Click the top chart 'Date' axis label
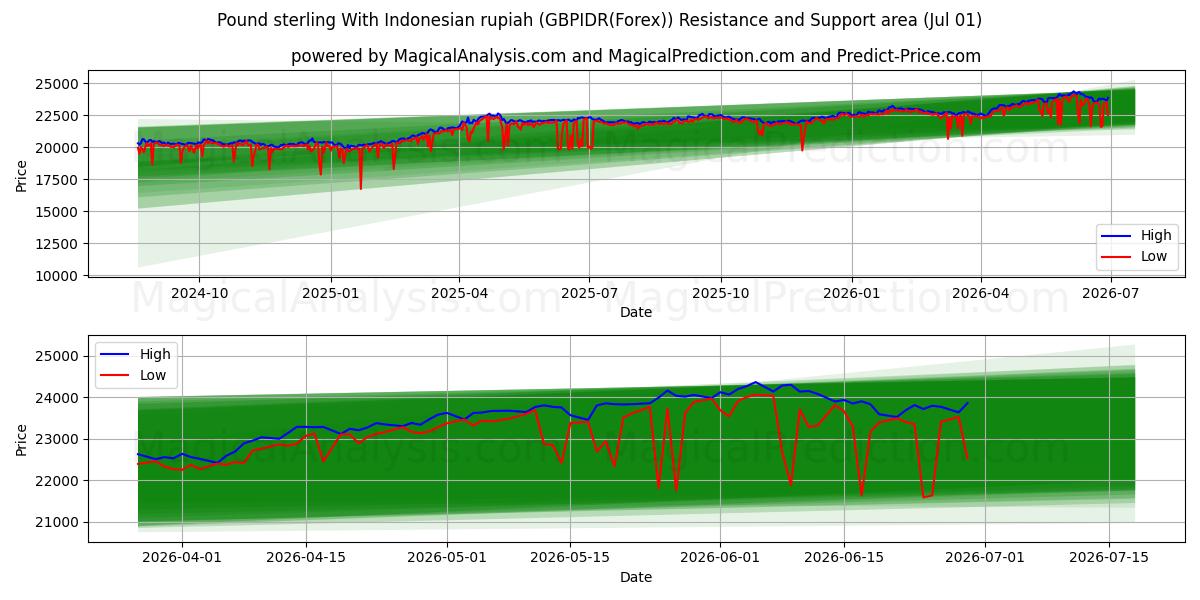 click(636, 312)
